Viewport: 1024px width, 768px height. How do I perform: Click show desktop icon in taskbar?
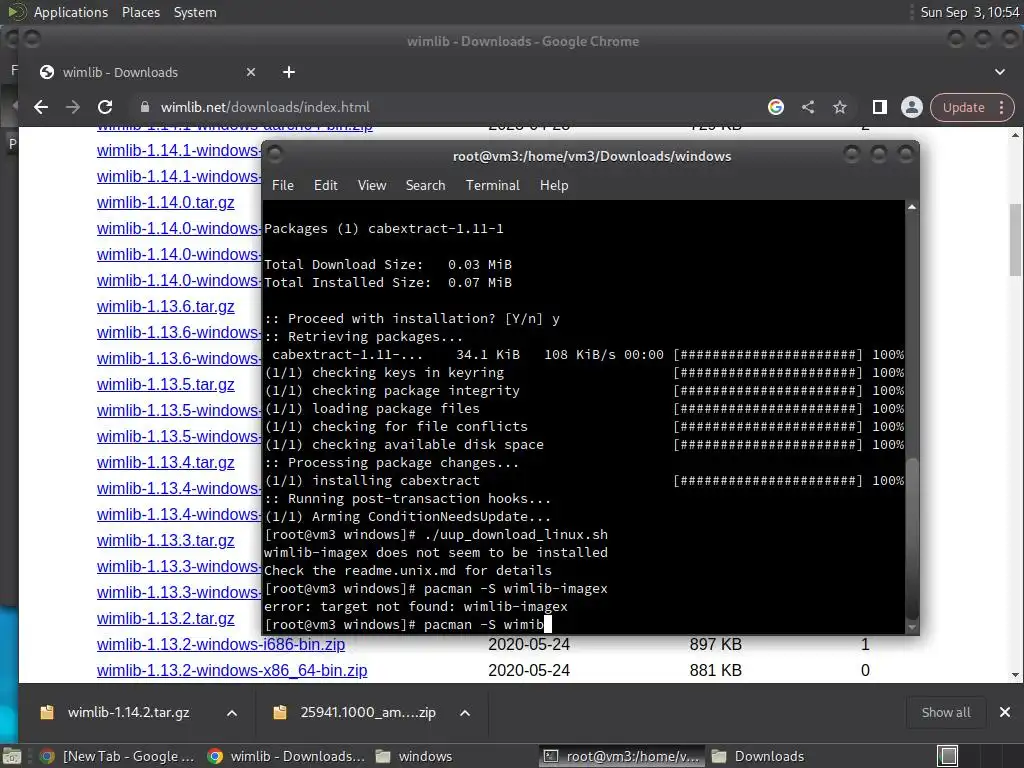11,756
